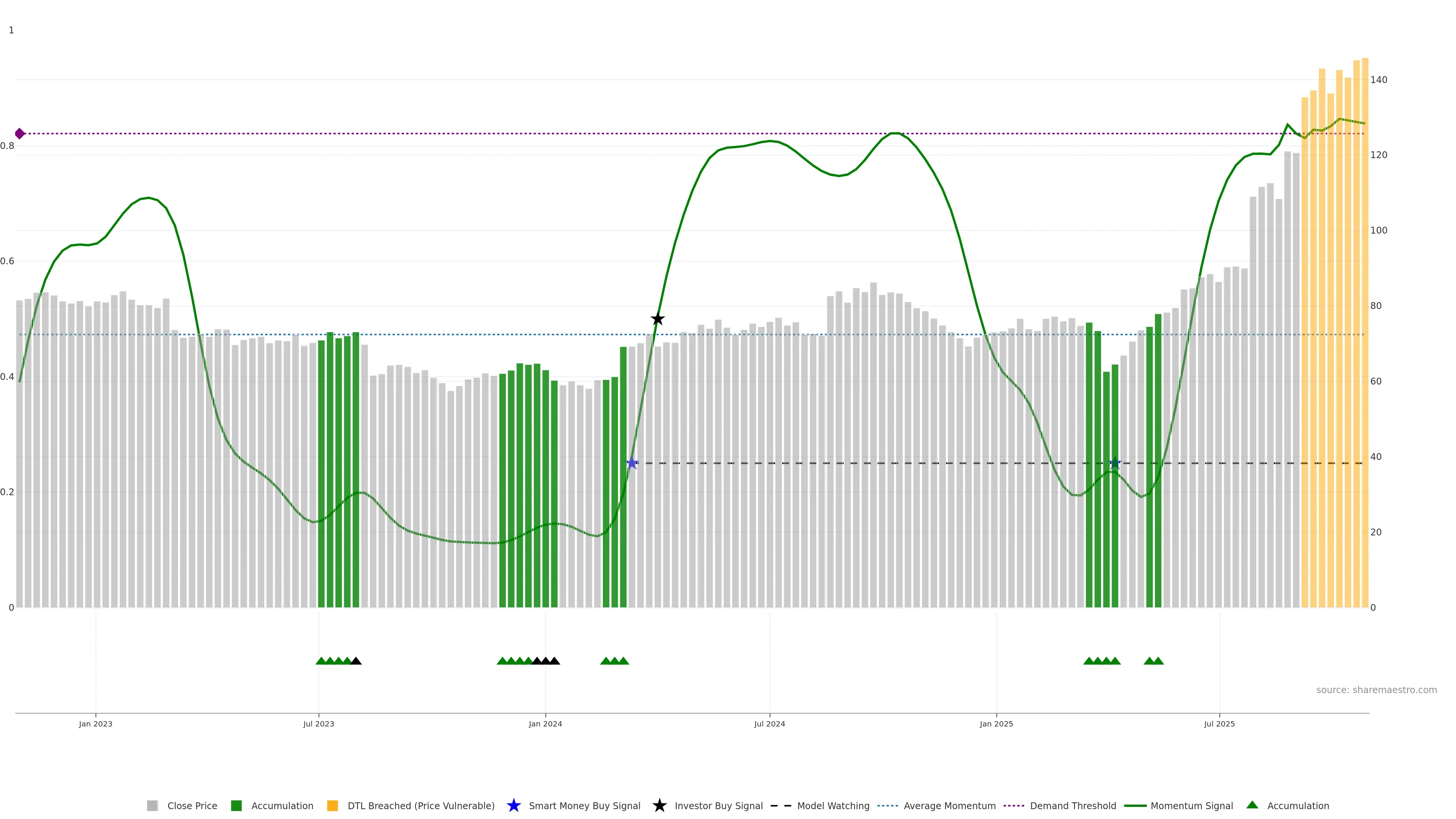The image size is (1456, 819).
Task: Click the Jul 2024 x-axis label
Action: [x=769, y=723]
